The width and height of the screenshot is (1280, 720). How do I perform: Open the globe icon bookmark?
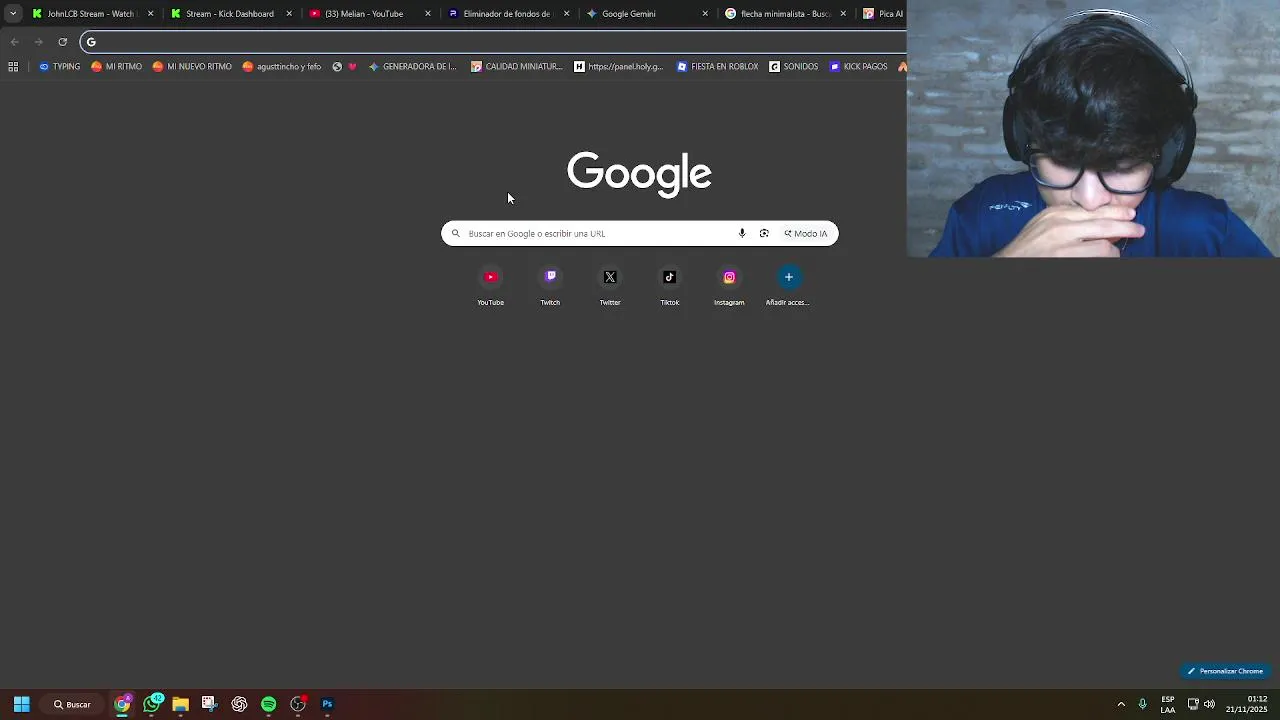tap(337, 67)
